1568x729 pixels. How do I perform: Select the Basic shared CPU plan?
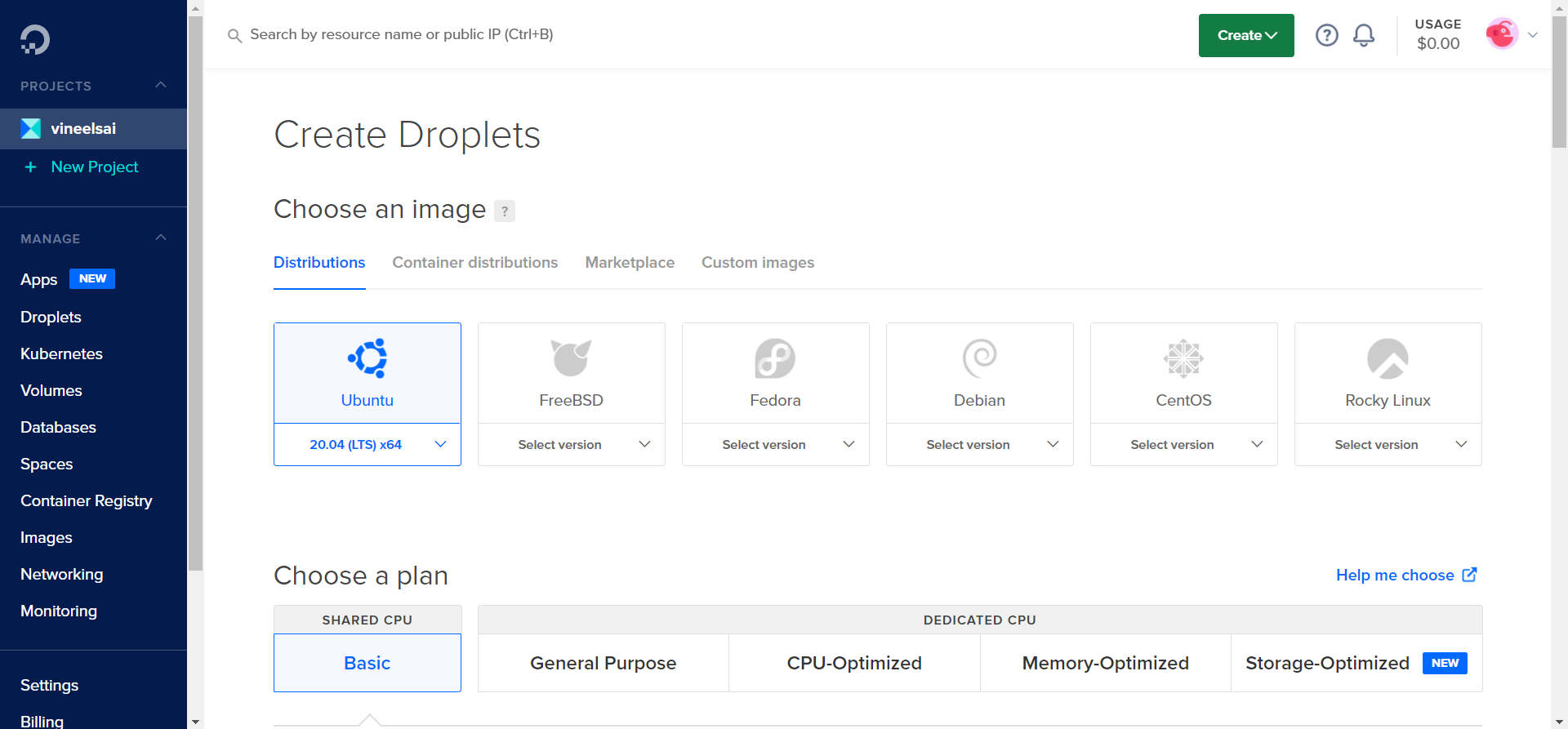[367, 663]
